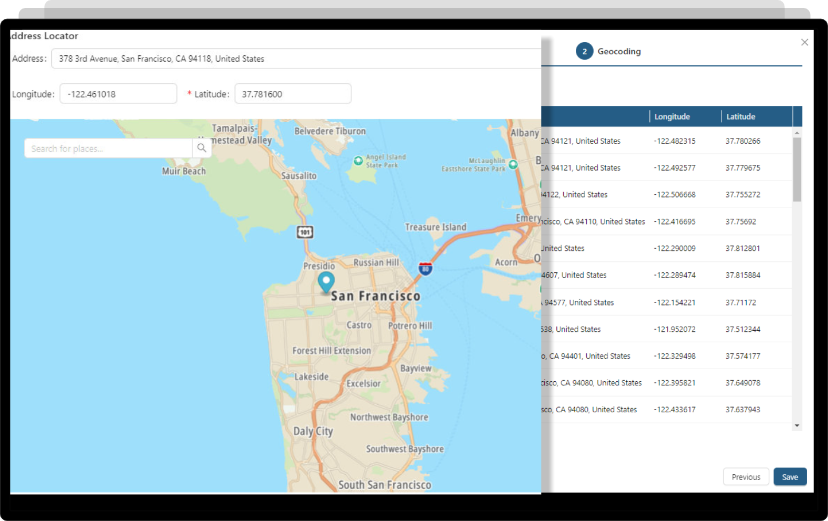
Task: Click the Bayview label on the map
Action: click(416, 368)
